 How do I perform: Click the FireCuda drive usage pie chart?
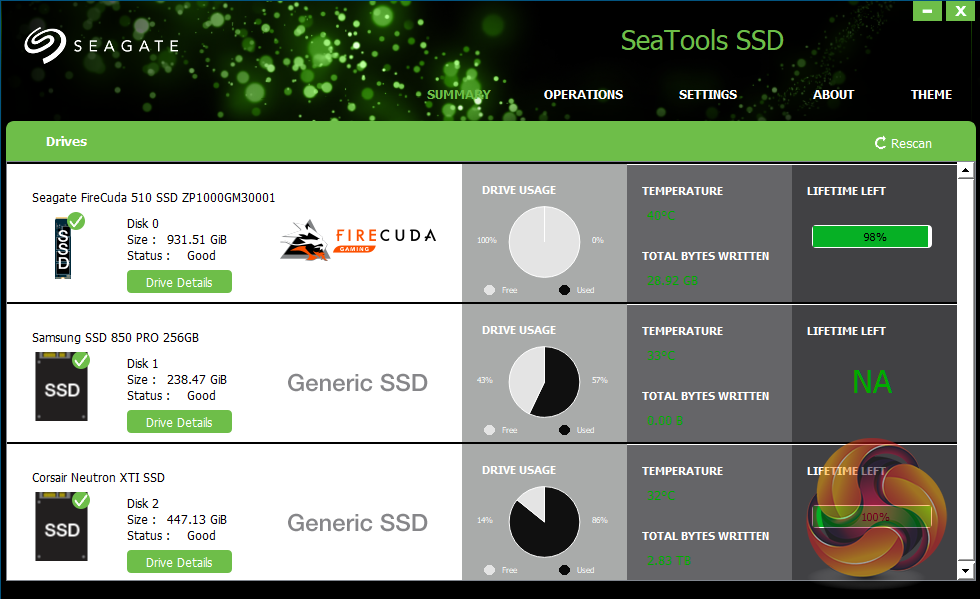[544, 242]
